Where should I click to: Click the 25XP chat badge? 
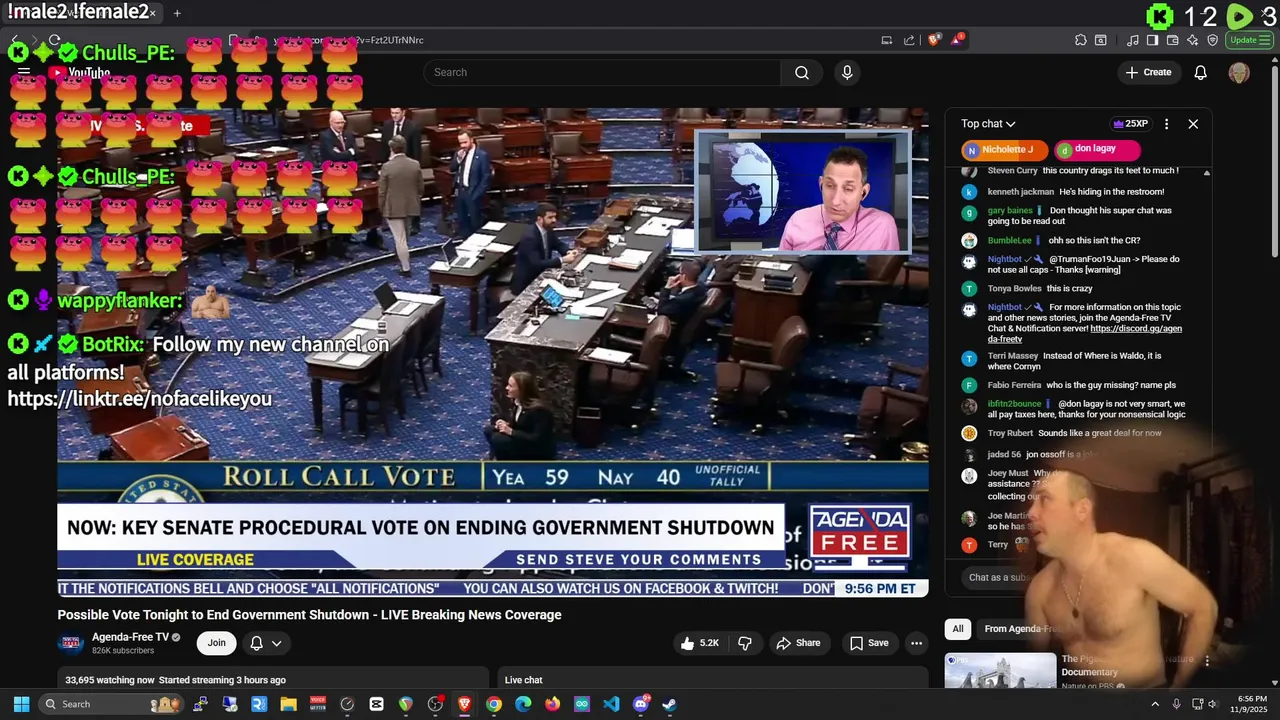[1130, 124]
